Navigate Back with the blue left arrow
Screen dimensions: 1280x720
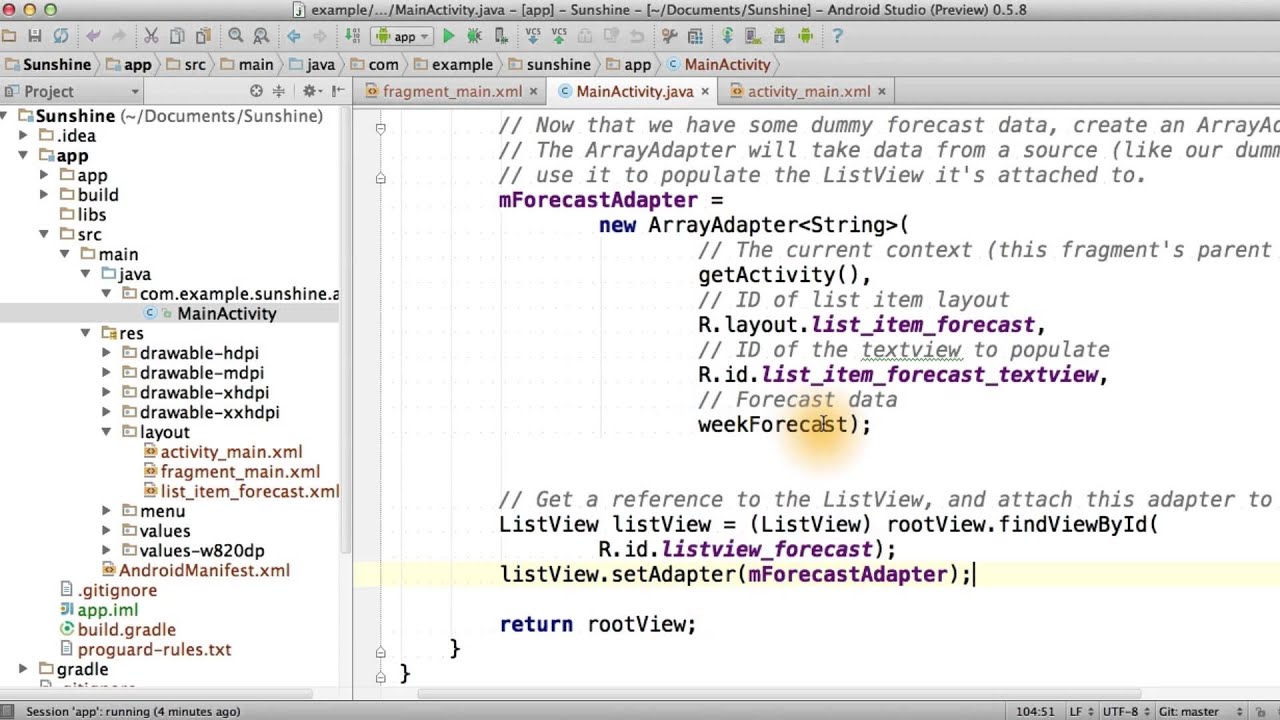pos(294,37)
